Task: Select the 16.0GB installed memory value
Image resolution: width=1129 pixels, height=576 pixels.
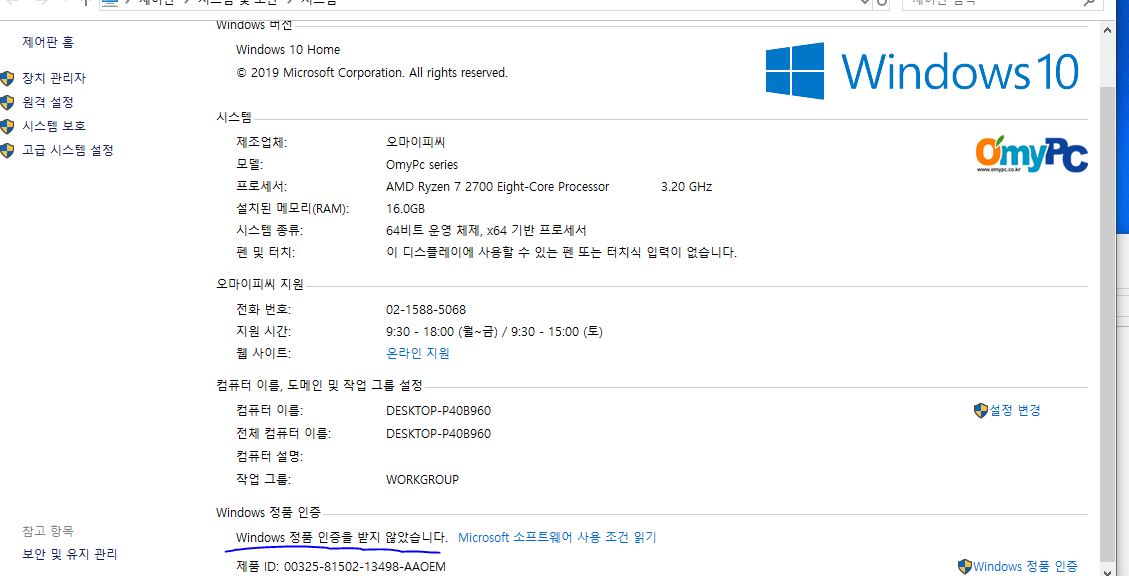Action: click(x=405, y=210)
